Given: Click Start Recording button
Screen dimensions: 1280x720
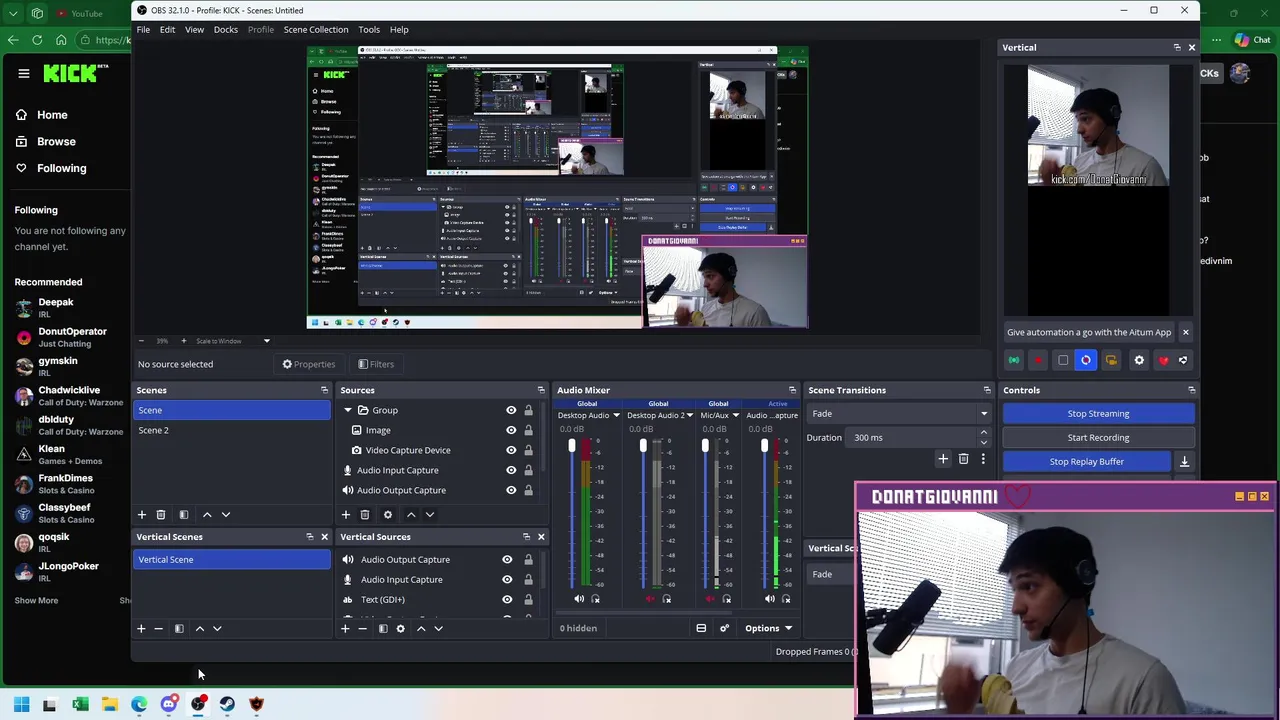Looking at the screenshot, I should click(1098, 437).
